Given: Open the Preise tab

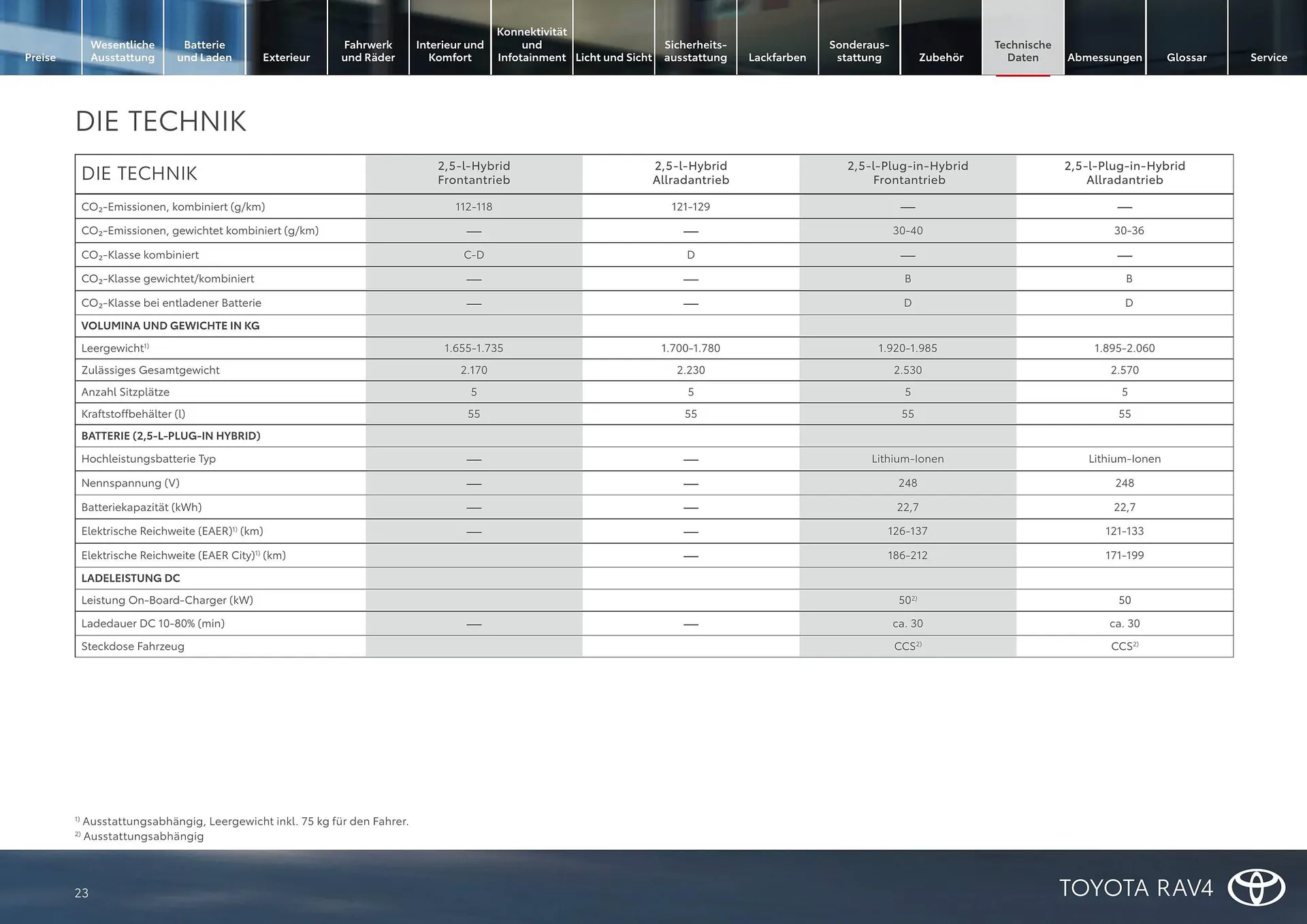Looking at the screenshot, I should (x=40, y=57).
